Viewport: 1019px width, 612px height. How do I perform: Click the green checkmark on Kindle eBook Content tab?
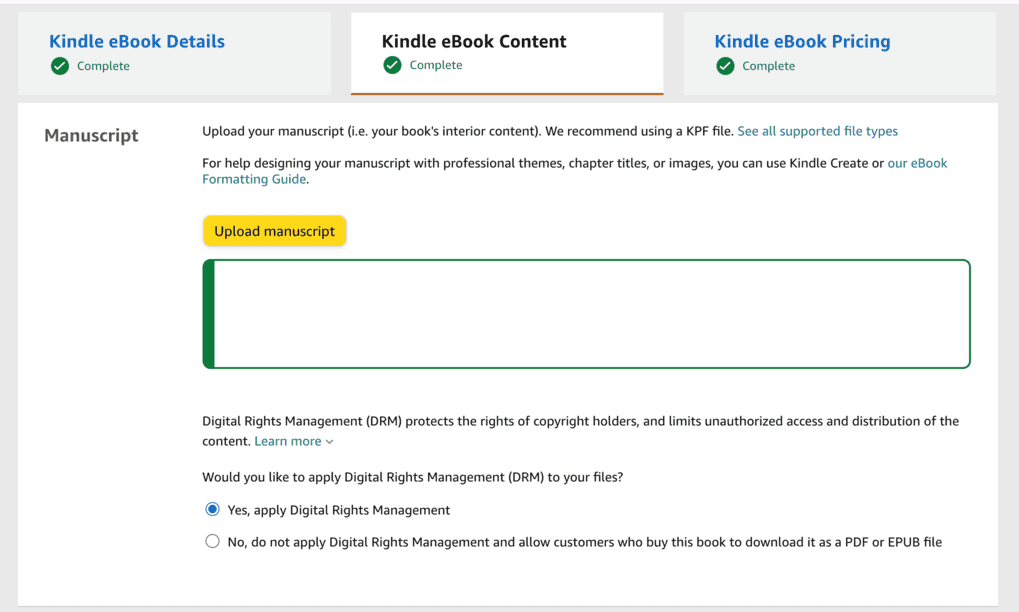click(393, 64)
